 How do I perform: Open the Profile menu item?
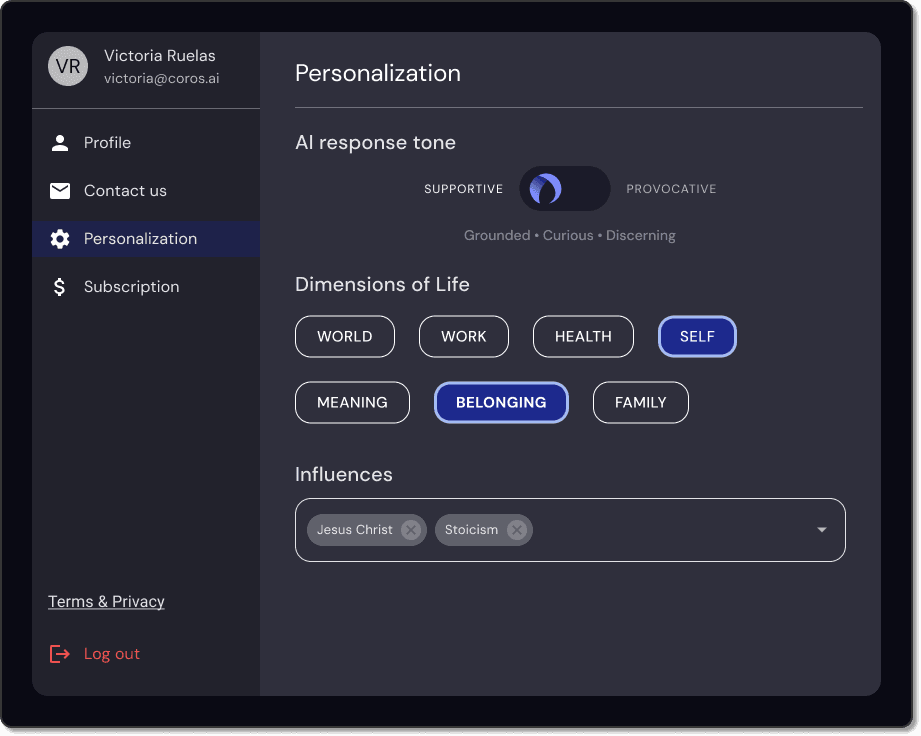(146, 143)
